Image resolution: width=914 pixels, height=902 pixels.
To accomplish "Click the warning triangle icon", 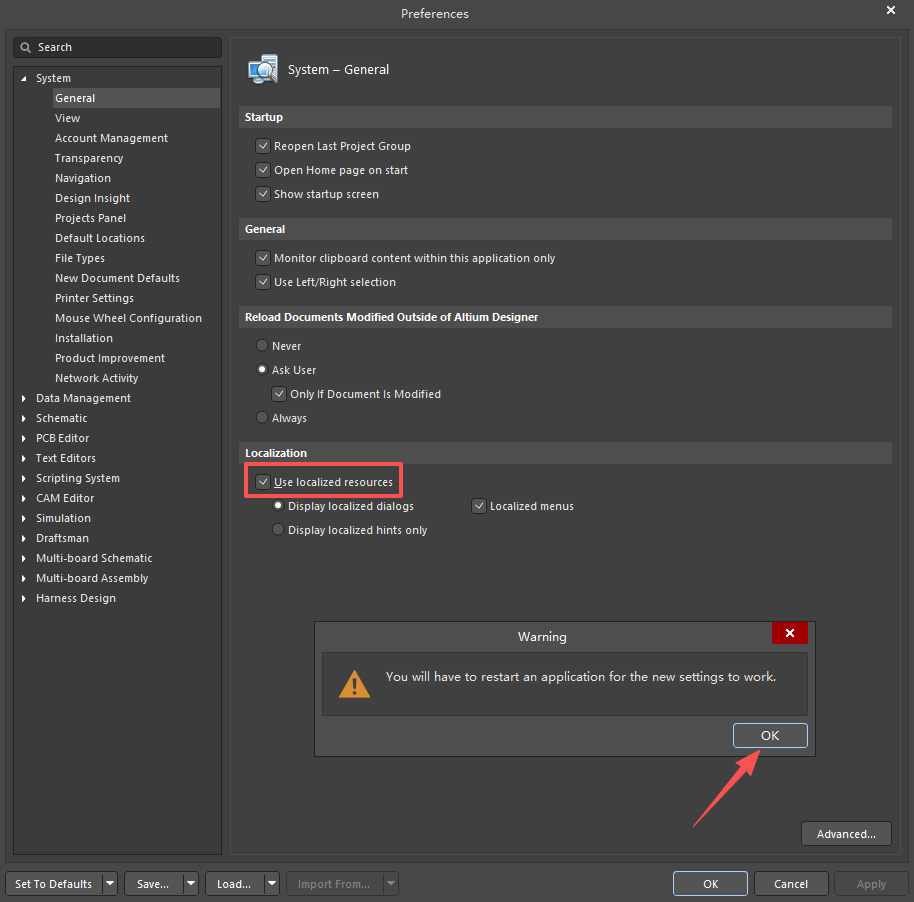I will coord(354,684).
